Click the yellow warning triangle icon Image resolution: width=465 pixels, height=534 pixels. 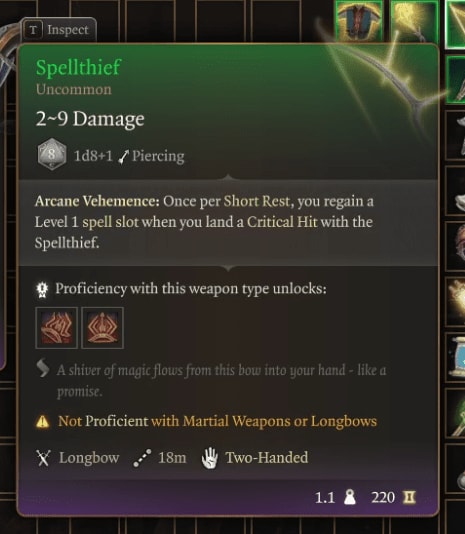click(43, 422)
